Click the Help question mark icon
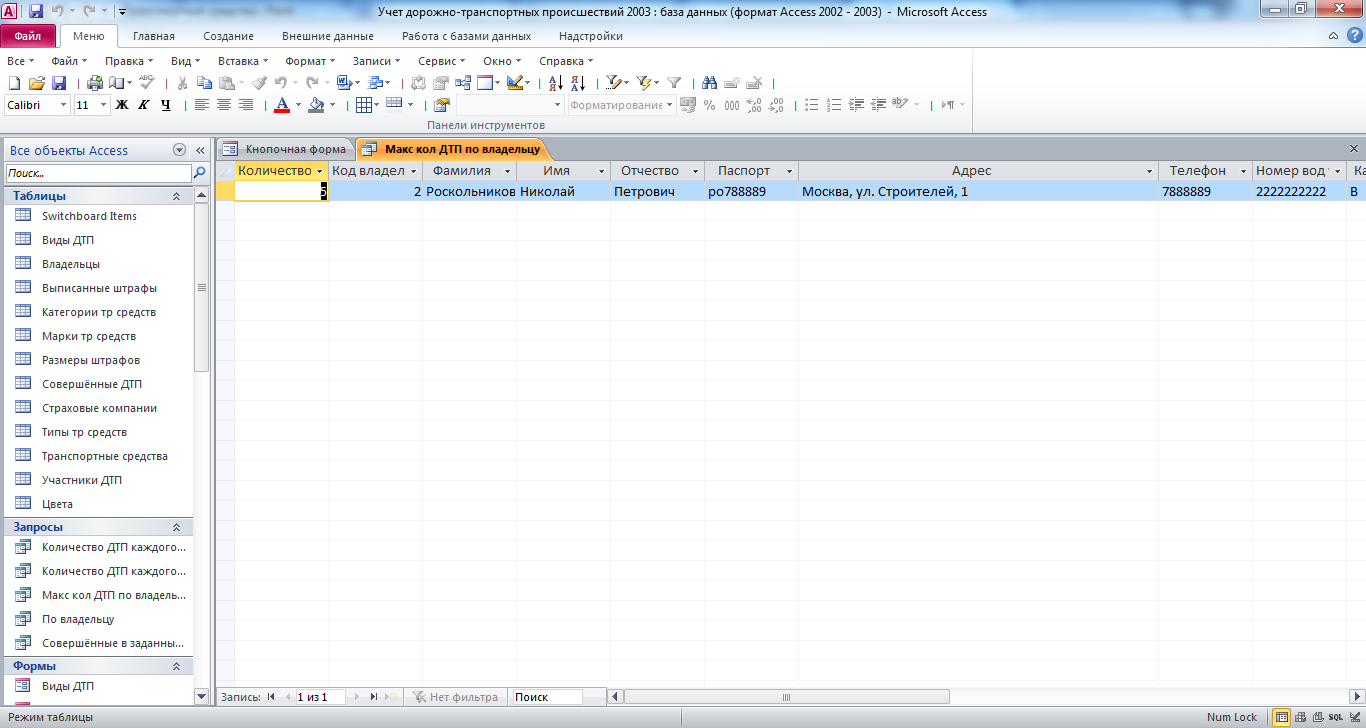 [1354, 36]
